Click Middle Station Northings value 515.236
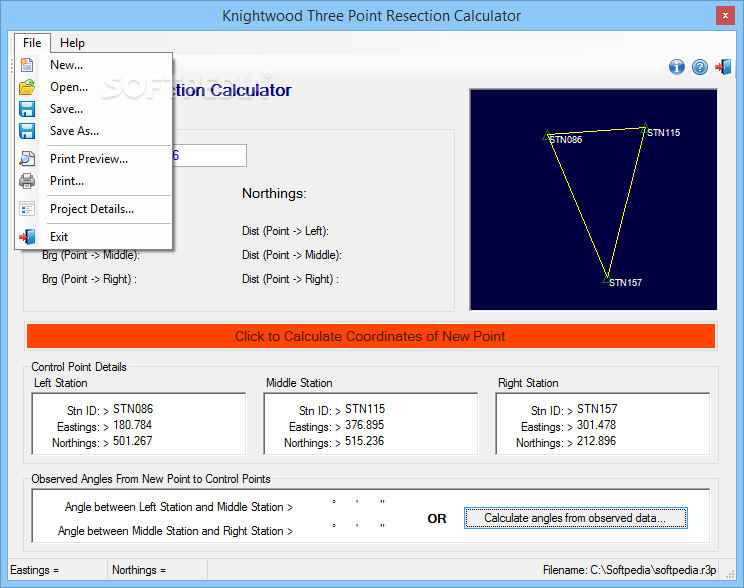This screenshot has height=588, width=744. point(364,441)
